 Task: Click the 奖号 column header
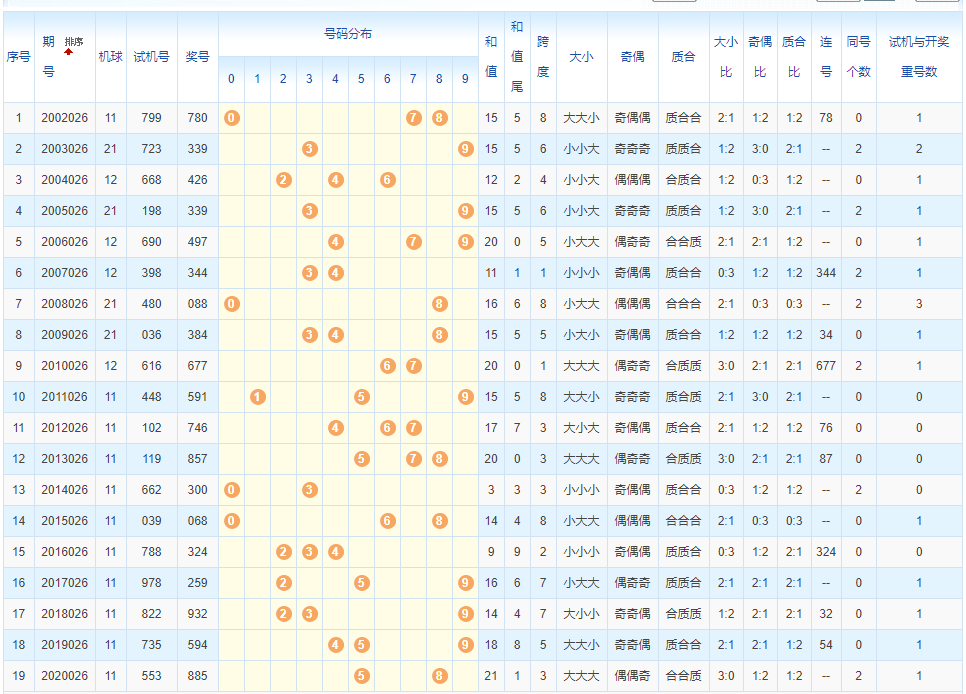pyautogui.click(x=198, y=57)
